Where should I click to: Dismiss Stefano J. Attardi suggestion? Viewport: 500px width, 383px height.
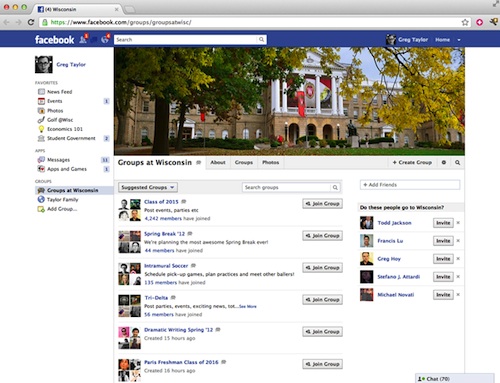pos(458,277)
